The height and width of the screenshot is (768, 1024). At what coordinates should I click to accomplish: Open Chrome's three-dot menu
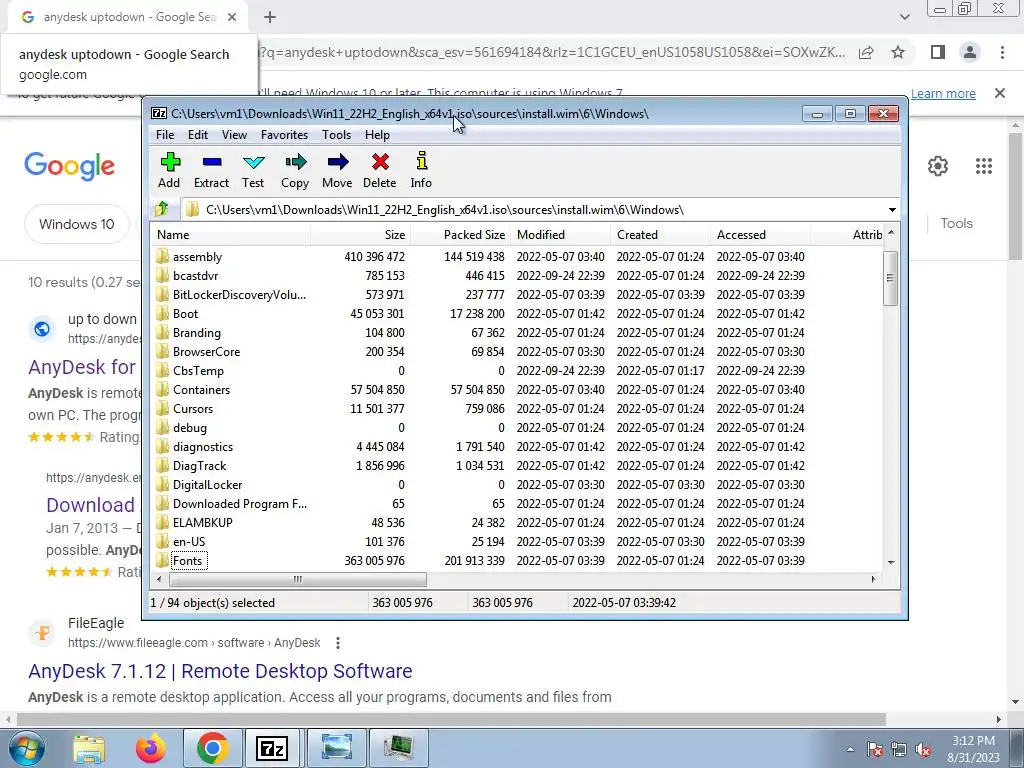click(x=1002, y=52)
